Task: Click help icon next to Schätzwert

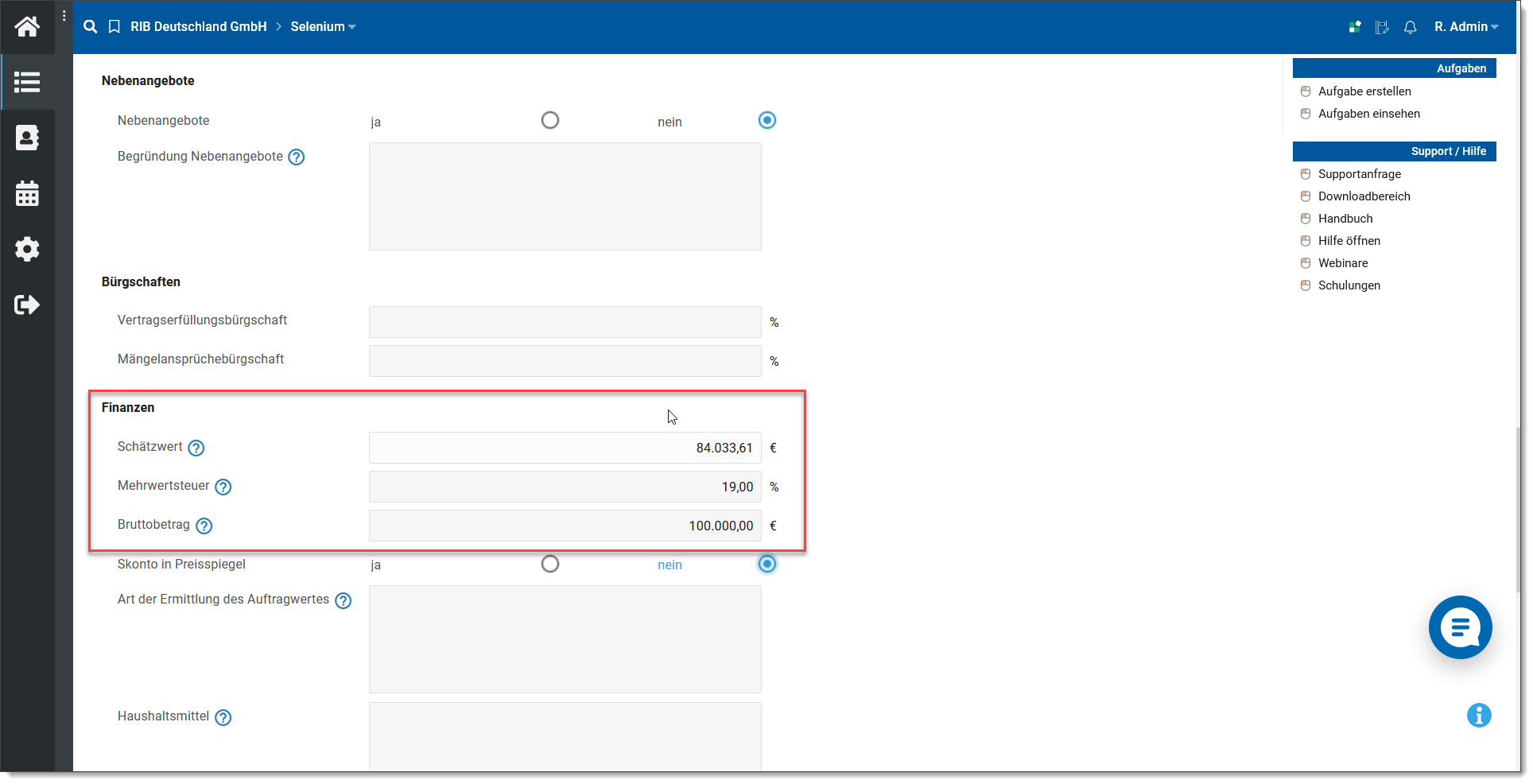Action: coord(196,448)
